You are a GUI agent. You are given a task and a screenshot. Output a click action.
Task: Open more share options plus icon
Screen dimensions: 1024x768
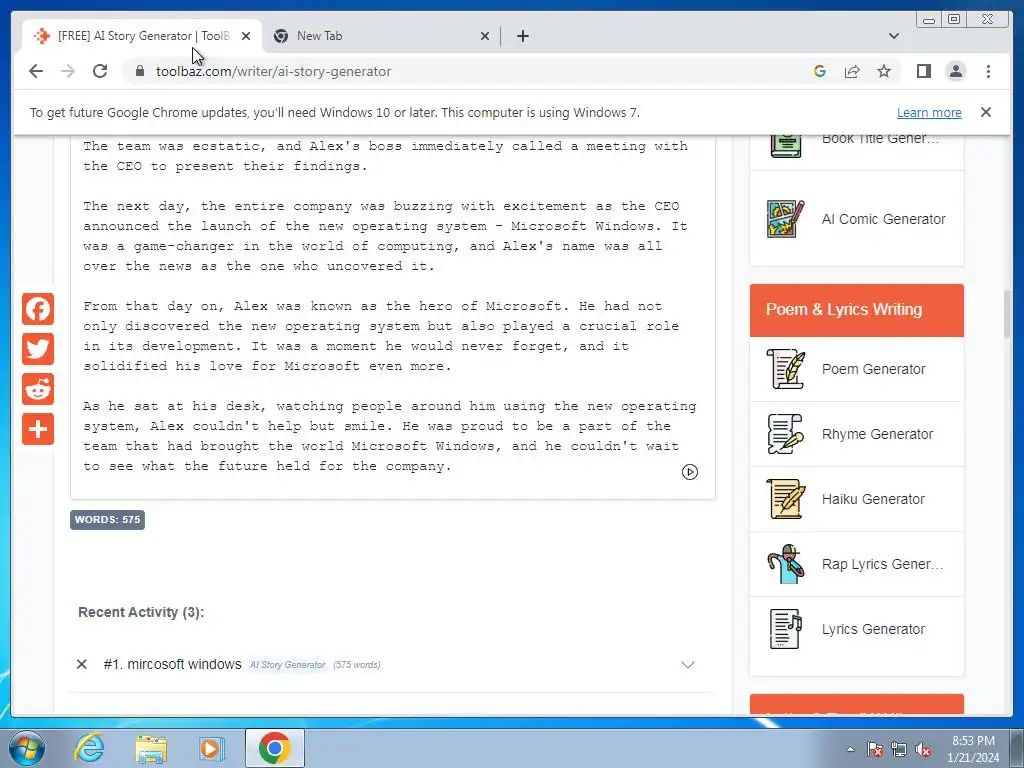tap(38, 429)
